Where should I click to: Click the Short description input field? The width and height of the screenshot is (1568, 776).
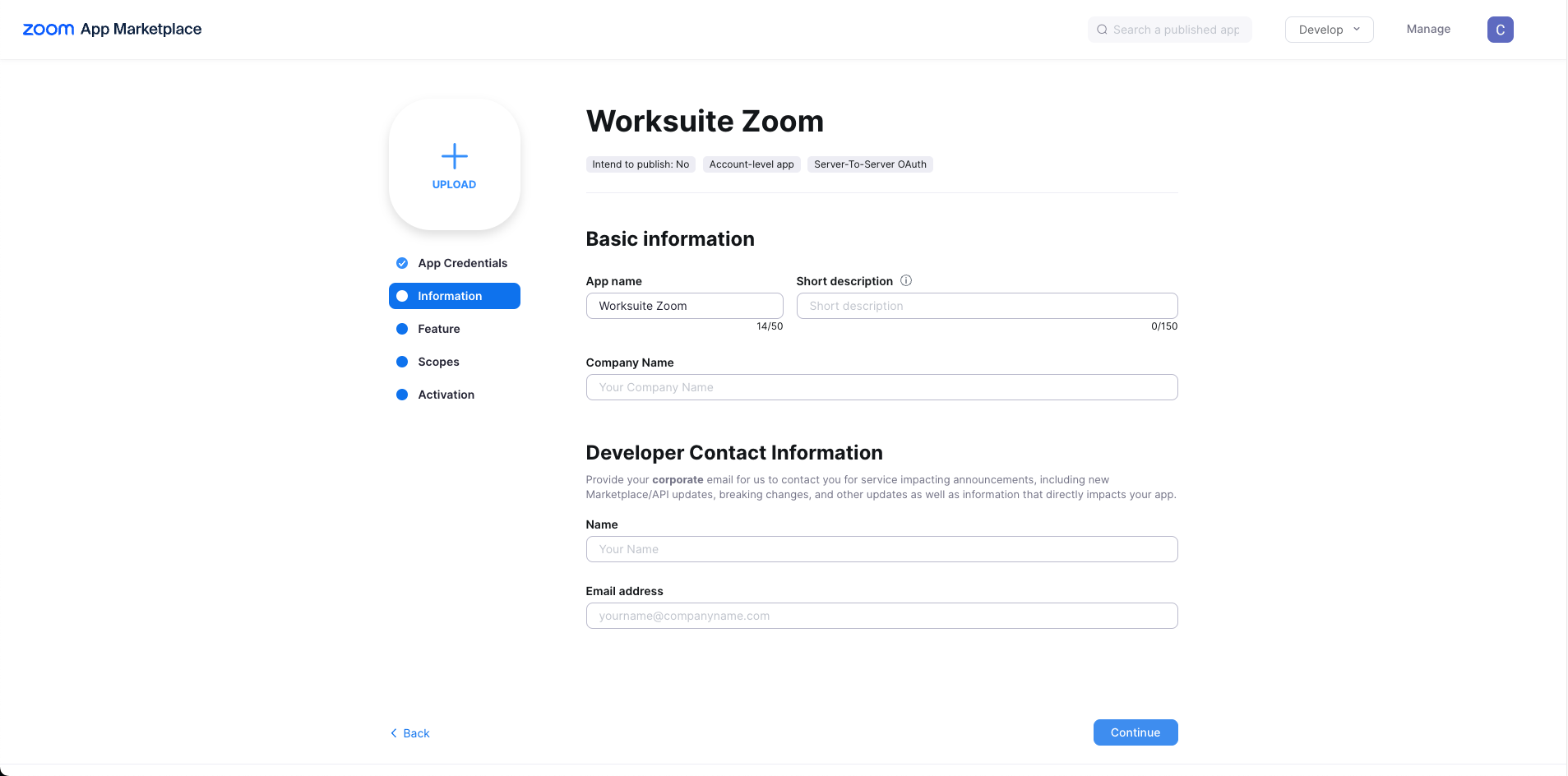987,306
